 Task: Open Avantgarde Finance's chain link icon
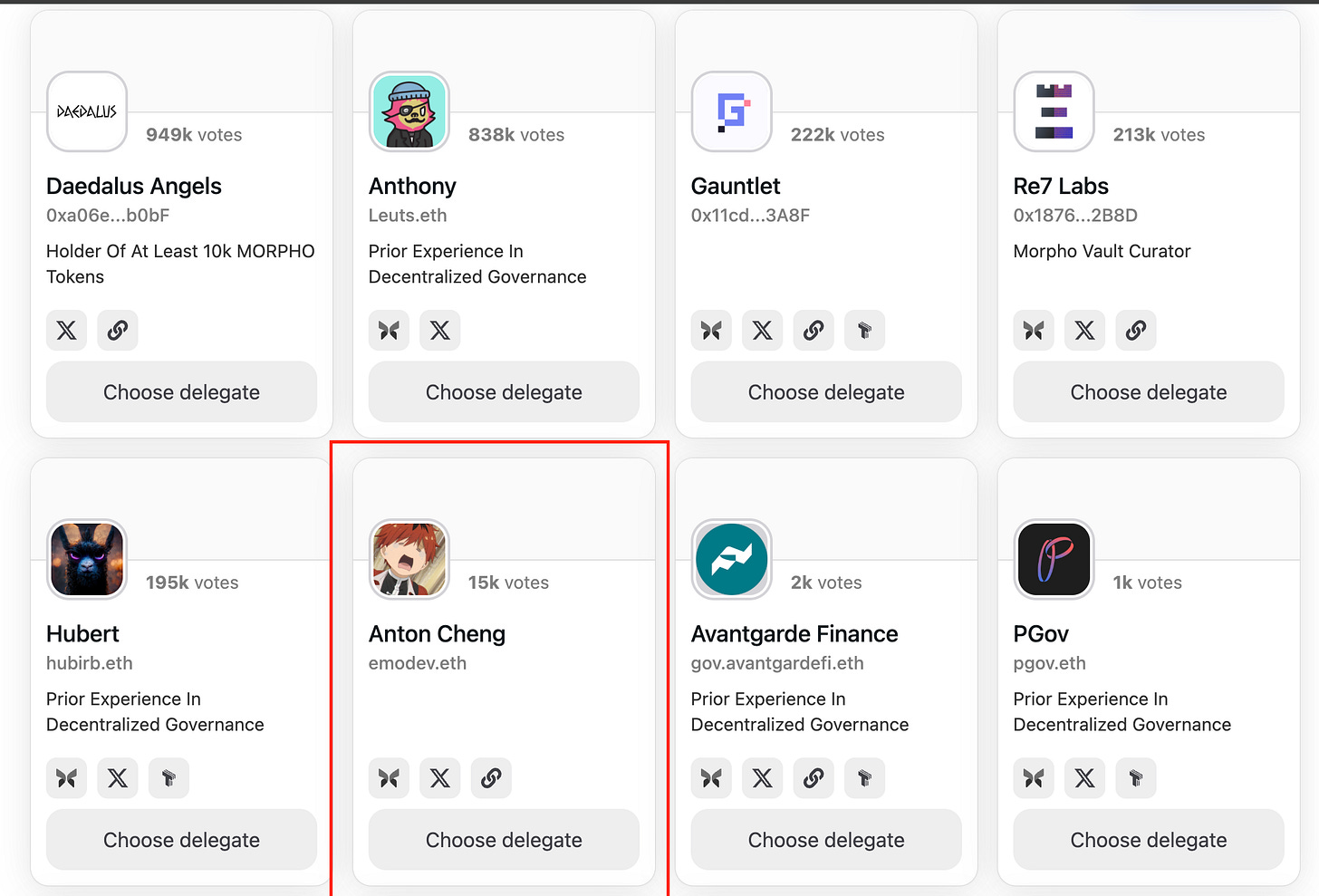tap(814, 778)
